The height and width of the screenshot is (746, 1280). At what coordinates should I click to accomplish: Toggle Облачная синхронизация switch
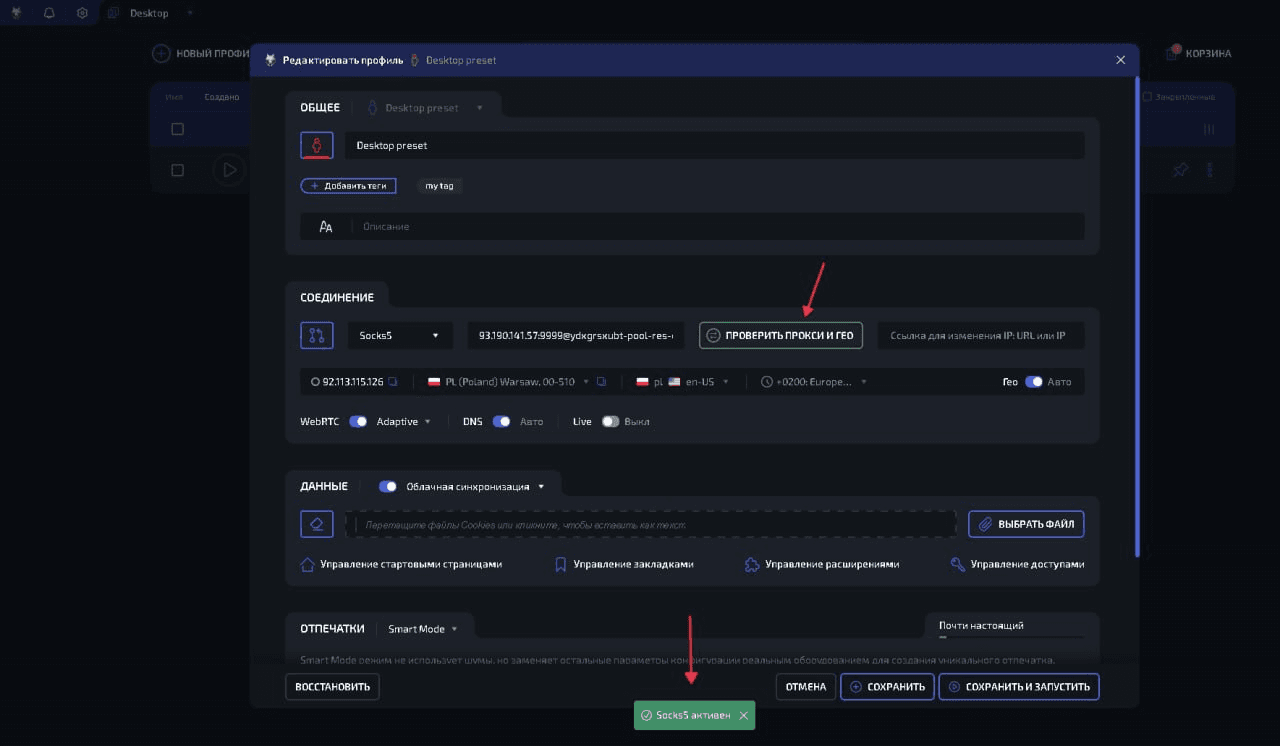pyautogui.click(x=388, y=487)
